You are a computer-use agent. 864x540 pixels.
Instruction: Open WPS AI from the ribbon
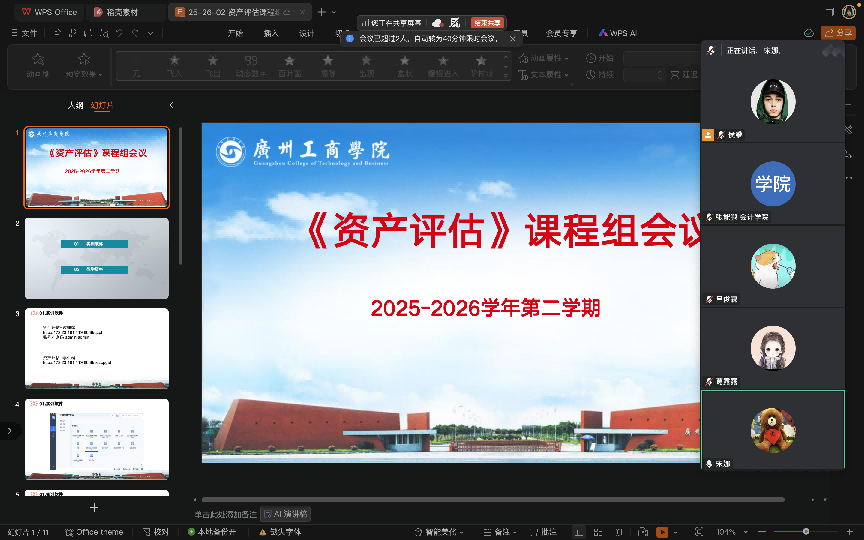click(618, 32)
